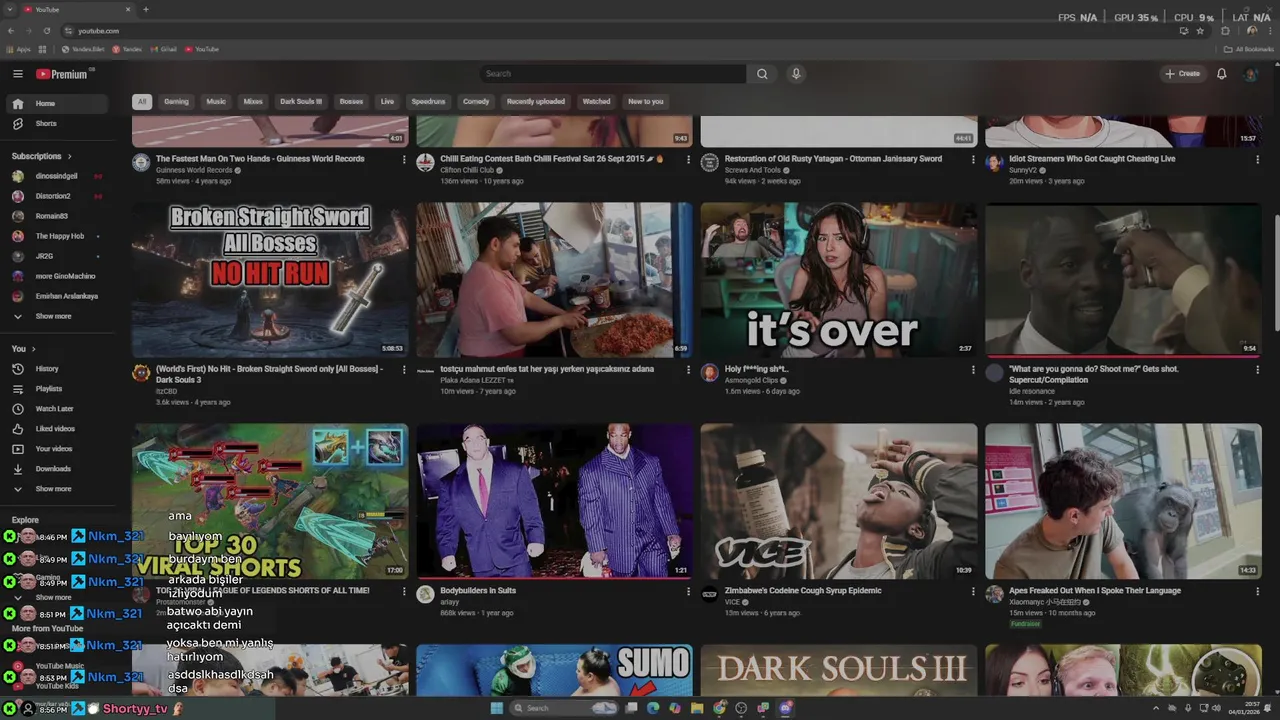1280x720 pixels.
Task: Expand the You section header
Action: point(24,349)
